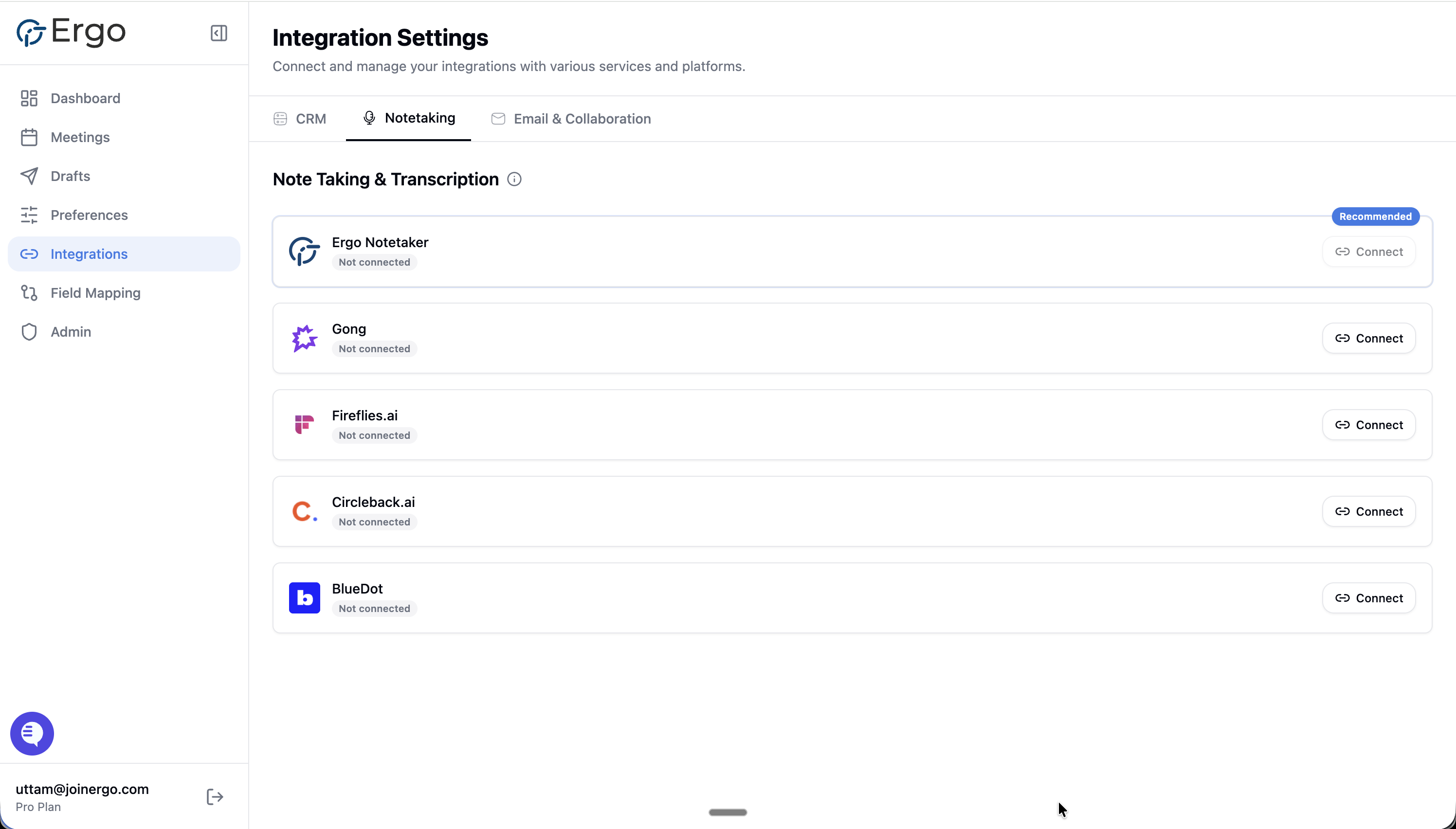Click the info icon beside Note Taking & Transcription

514,180
